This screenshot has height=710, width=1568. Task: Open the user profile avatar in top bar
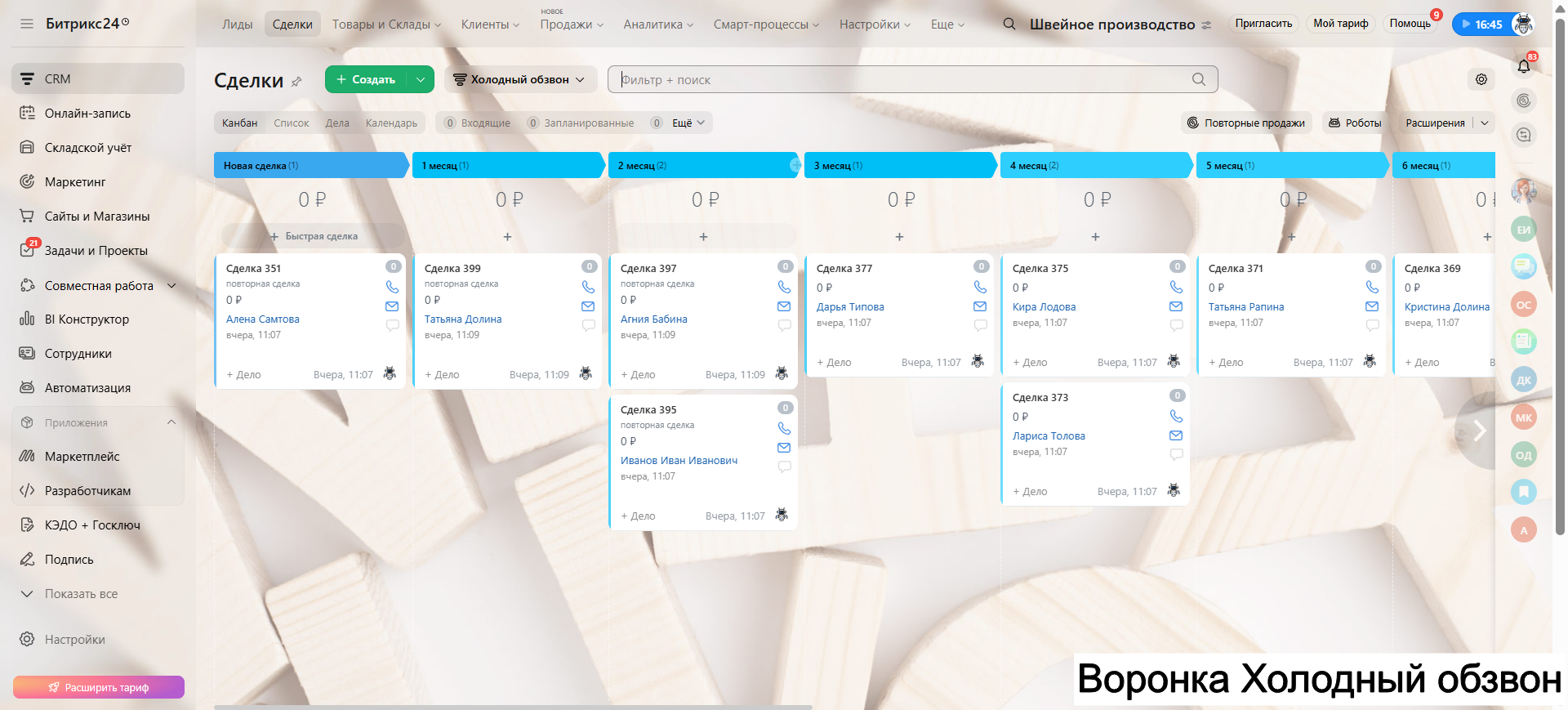pos(1523,24)
